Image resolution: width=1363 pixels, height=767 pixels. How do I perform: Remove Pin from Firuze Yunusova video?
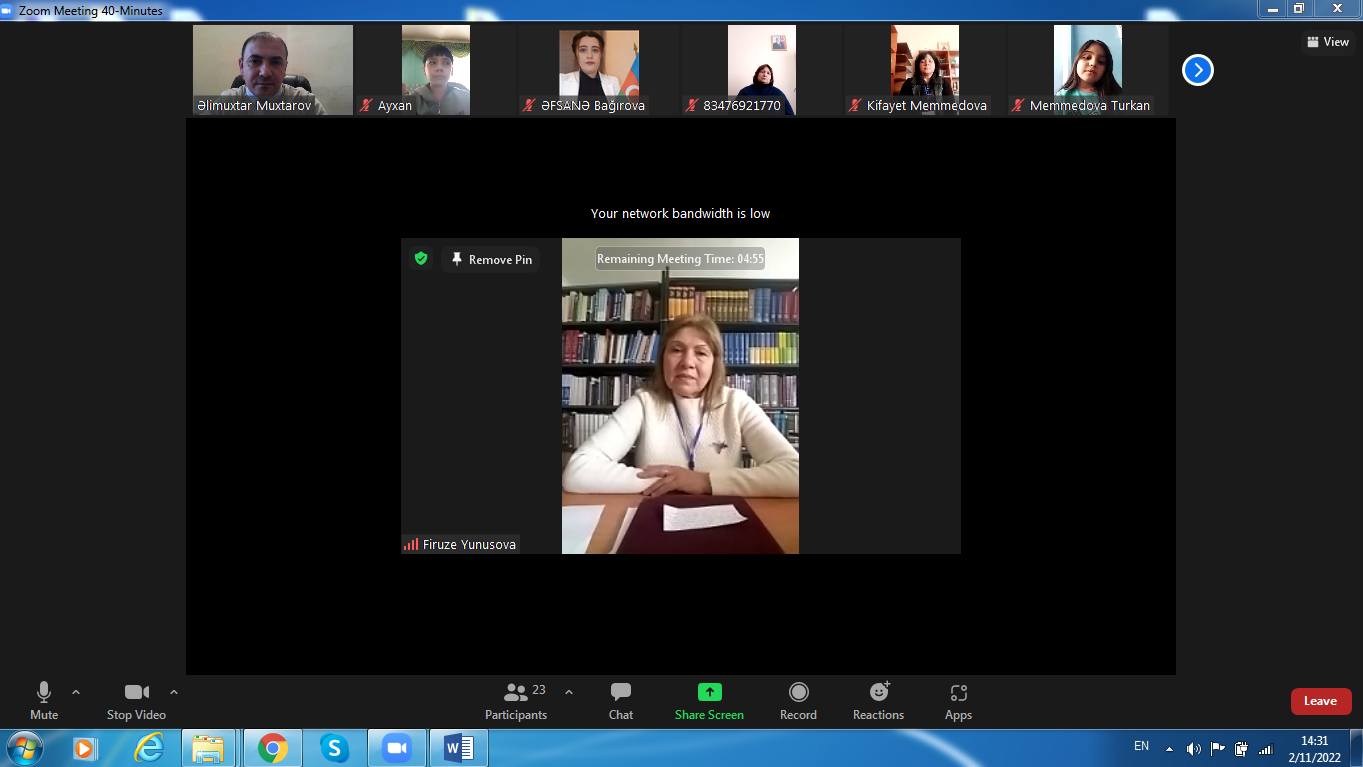[x=491, y=260]
